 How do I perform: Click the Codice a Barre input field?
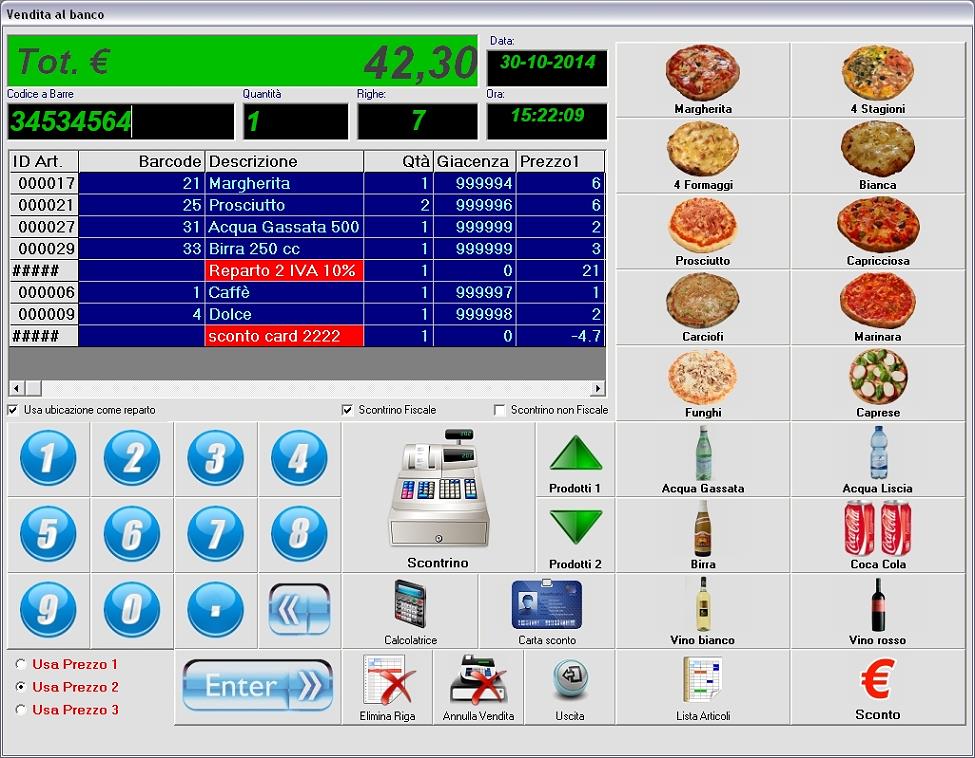[x=120, y=122]
